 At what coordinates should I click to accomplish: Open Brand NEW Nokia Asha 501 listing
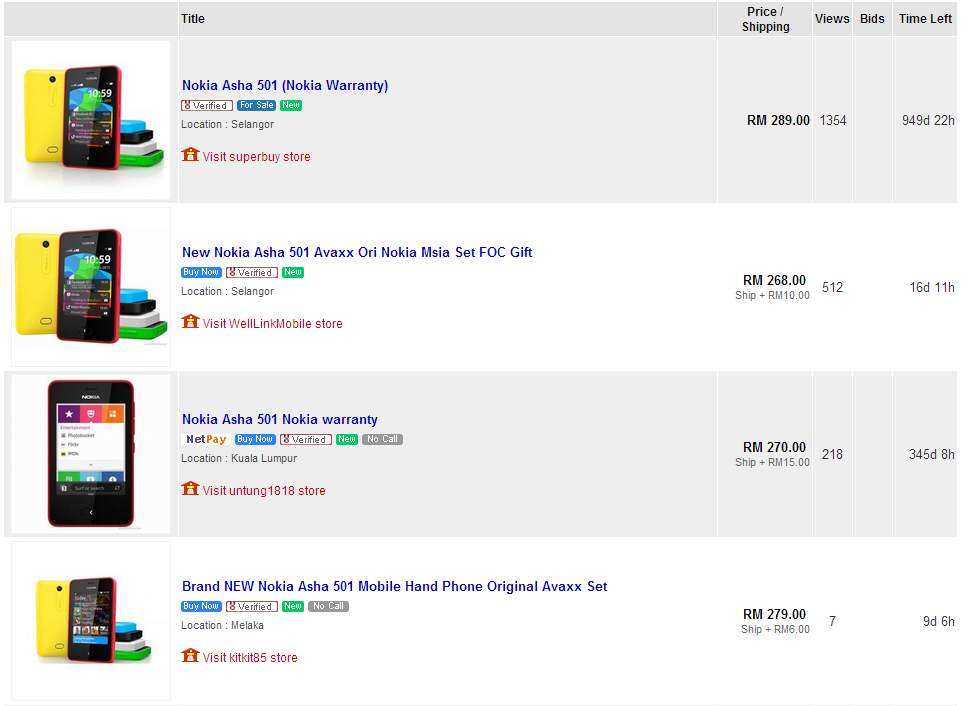394,587
